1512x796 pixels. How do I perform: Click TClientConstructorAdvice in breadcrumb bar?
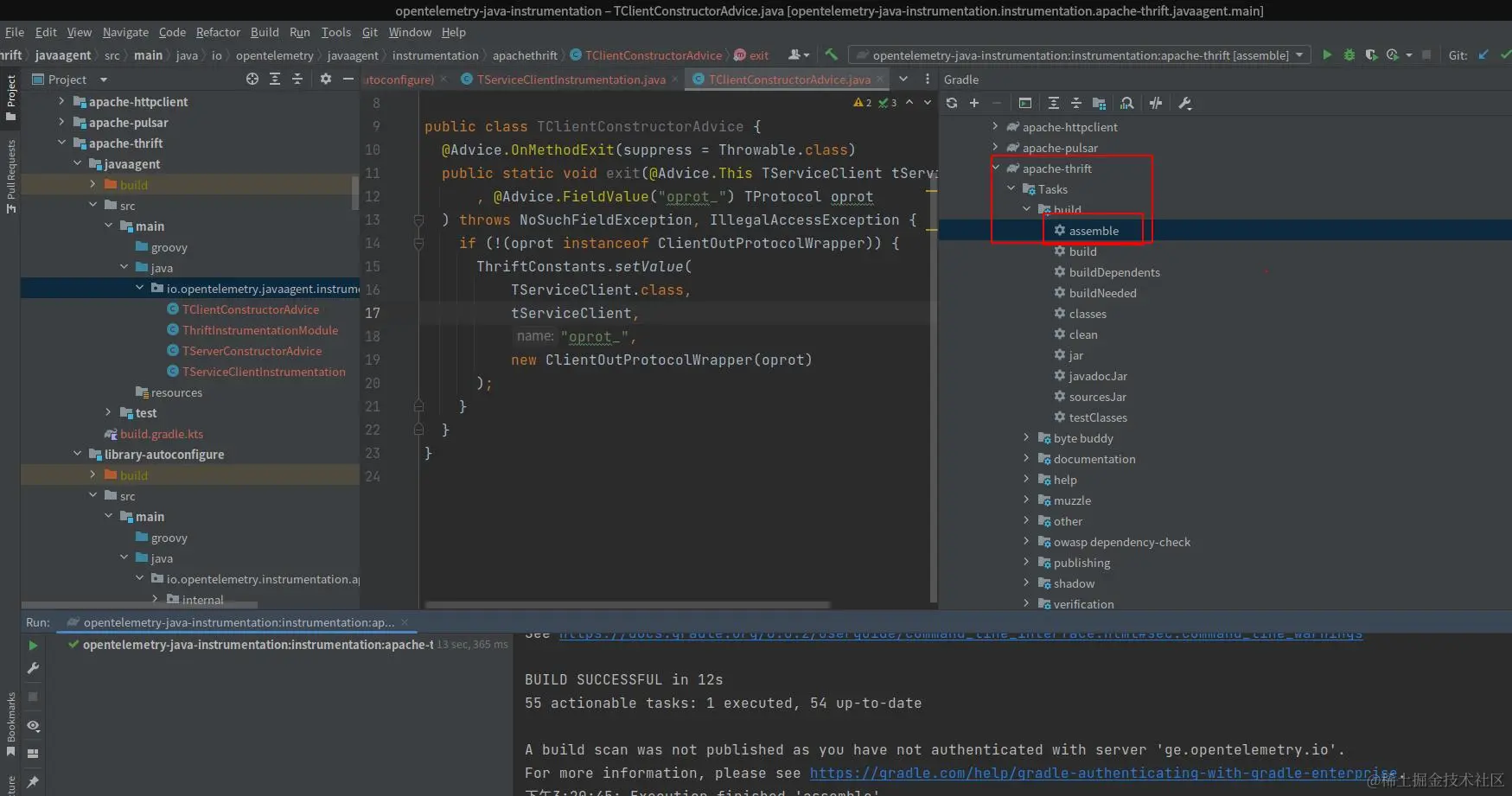[x=654, y=55]
